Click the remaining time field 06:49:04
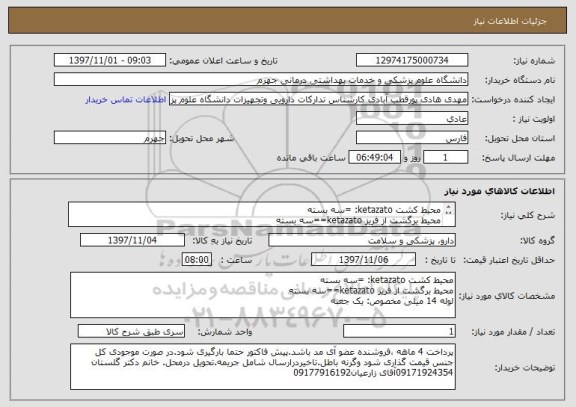This screenshot has height=407, width=576. [x=374, y=158]
